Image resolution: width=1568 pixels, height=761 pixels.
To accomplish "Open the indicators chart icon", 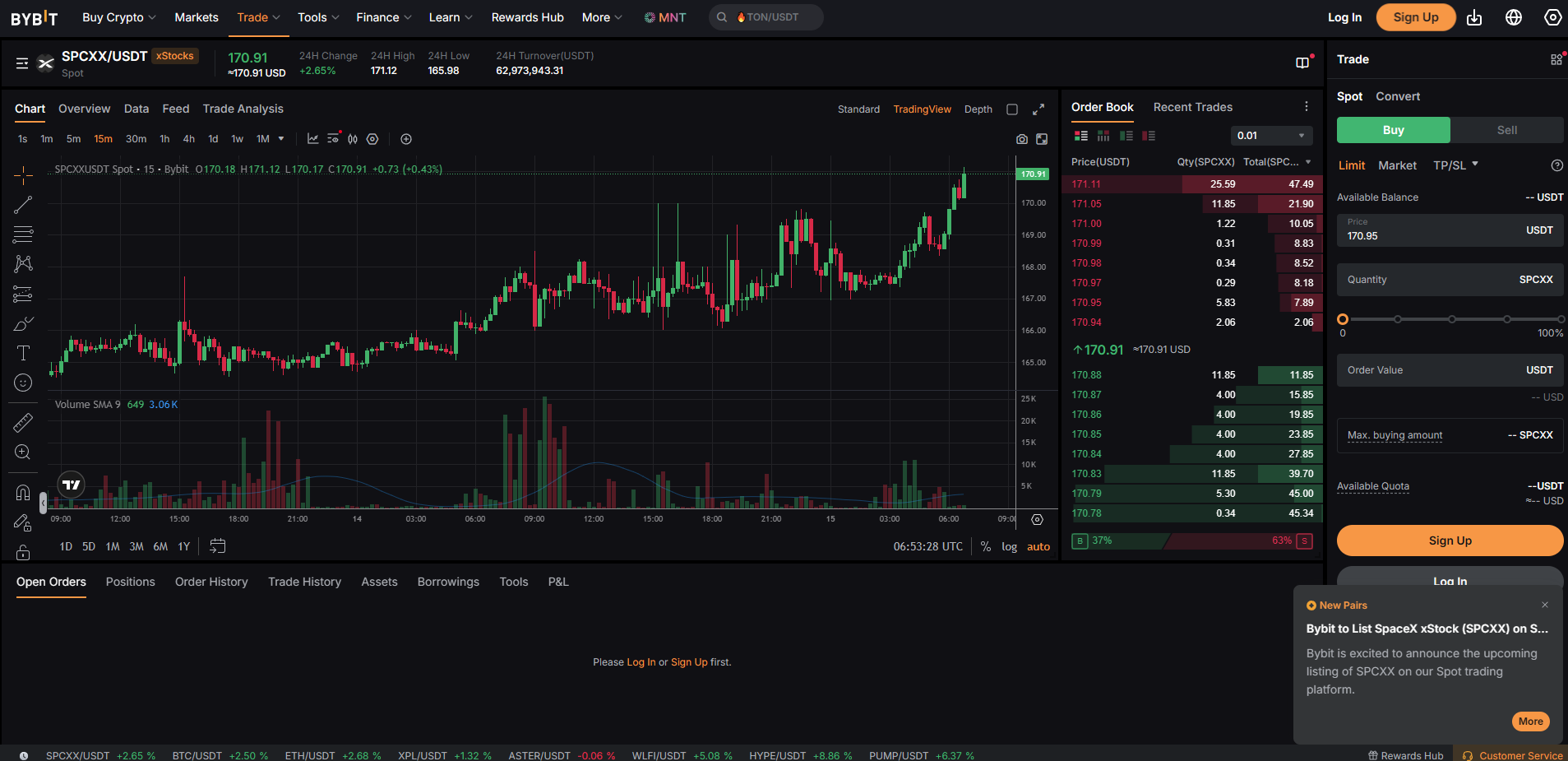I will [x=313, y=139].
